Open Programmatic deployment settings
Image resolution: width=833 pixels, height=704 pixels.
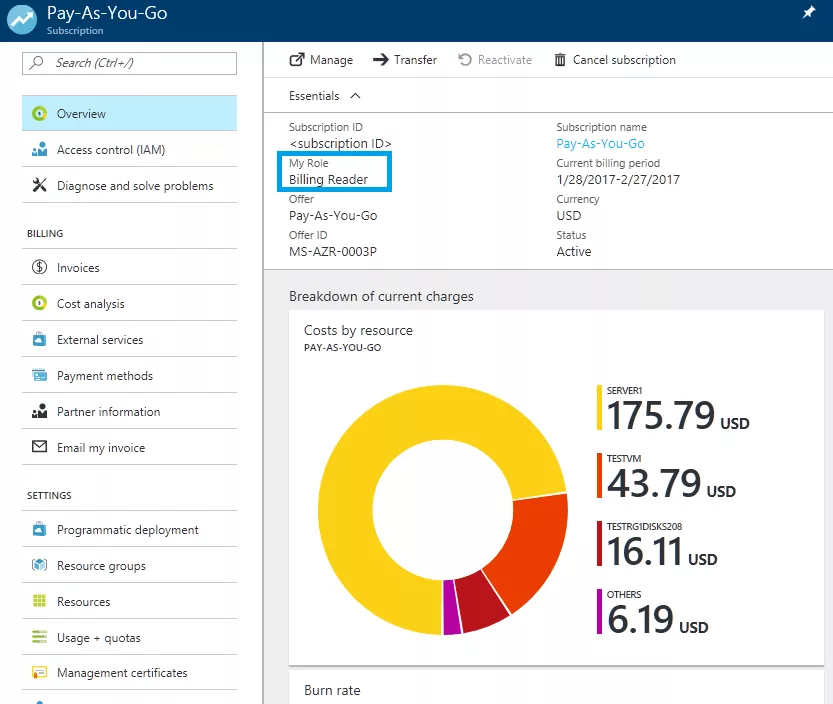pos(129,529)
